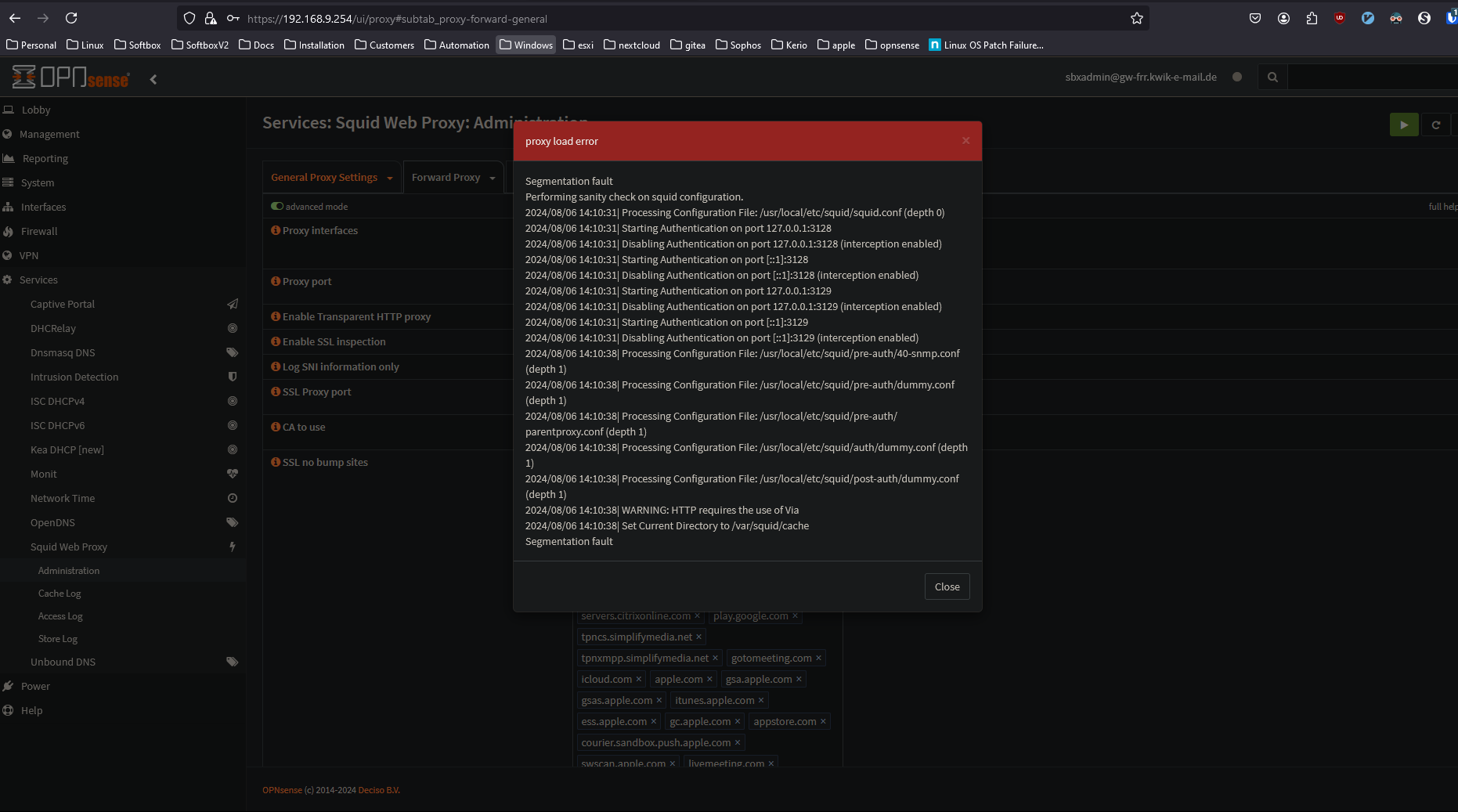This screenshot has width=1458, height=812.
Task: Start the Squid proxy service play icon
Action: (1403, 125)
